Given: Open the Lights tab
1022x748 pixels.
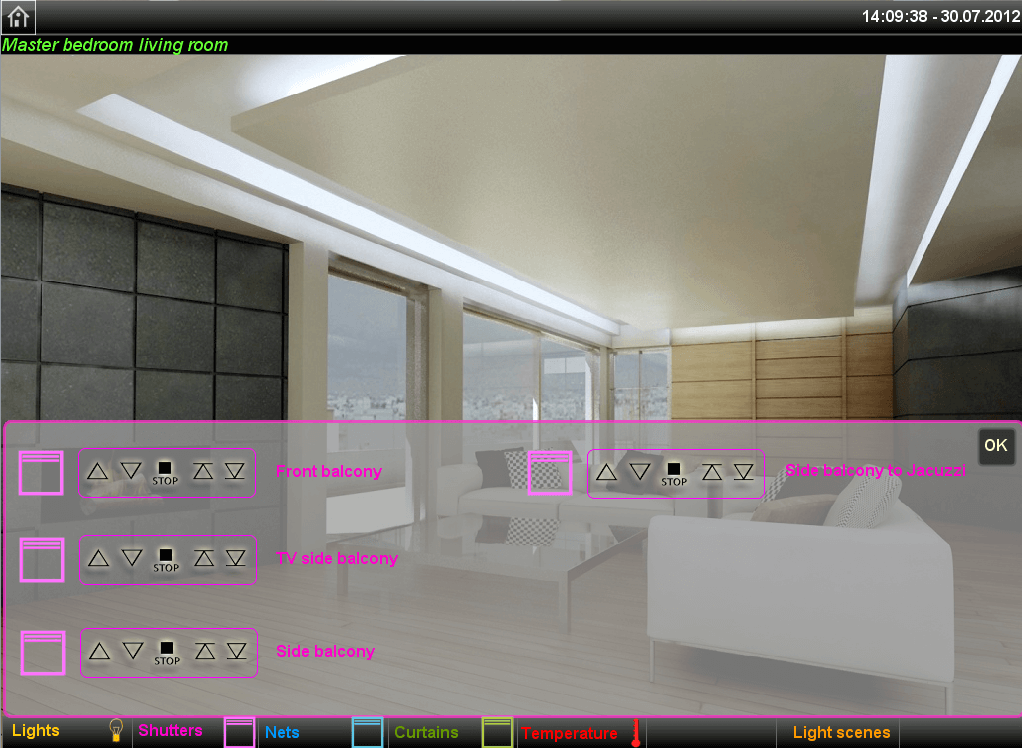Looking at the screenshot, I should (36, 731).
